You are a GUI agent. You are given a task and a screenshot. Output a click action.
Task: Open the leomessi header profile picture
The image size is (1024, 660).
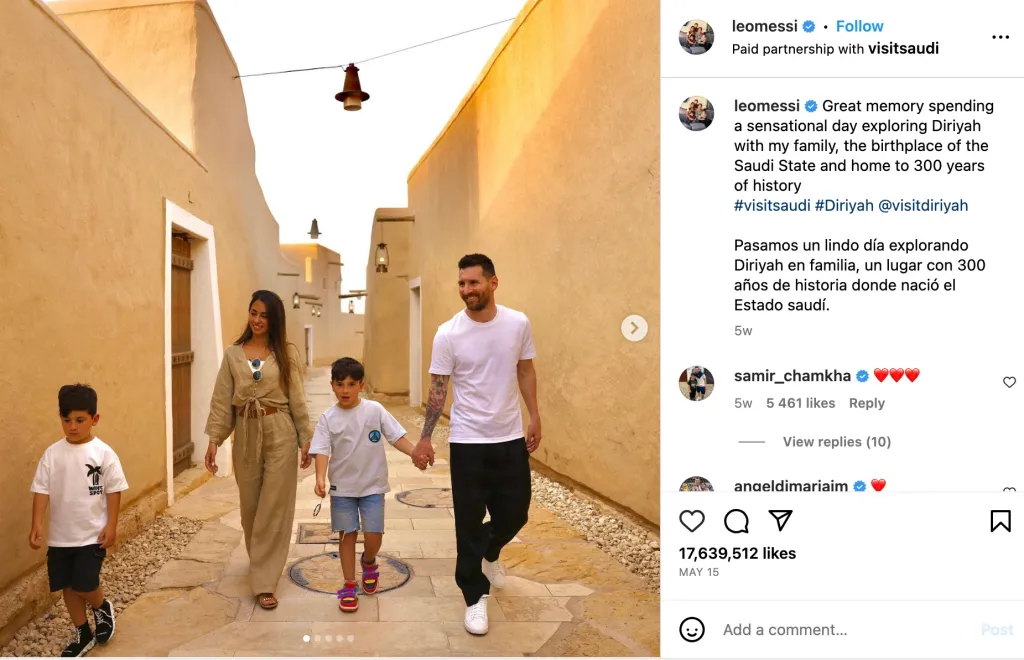[696, 37]
